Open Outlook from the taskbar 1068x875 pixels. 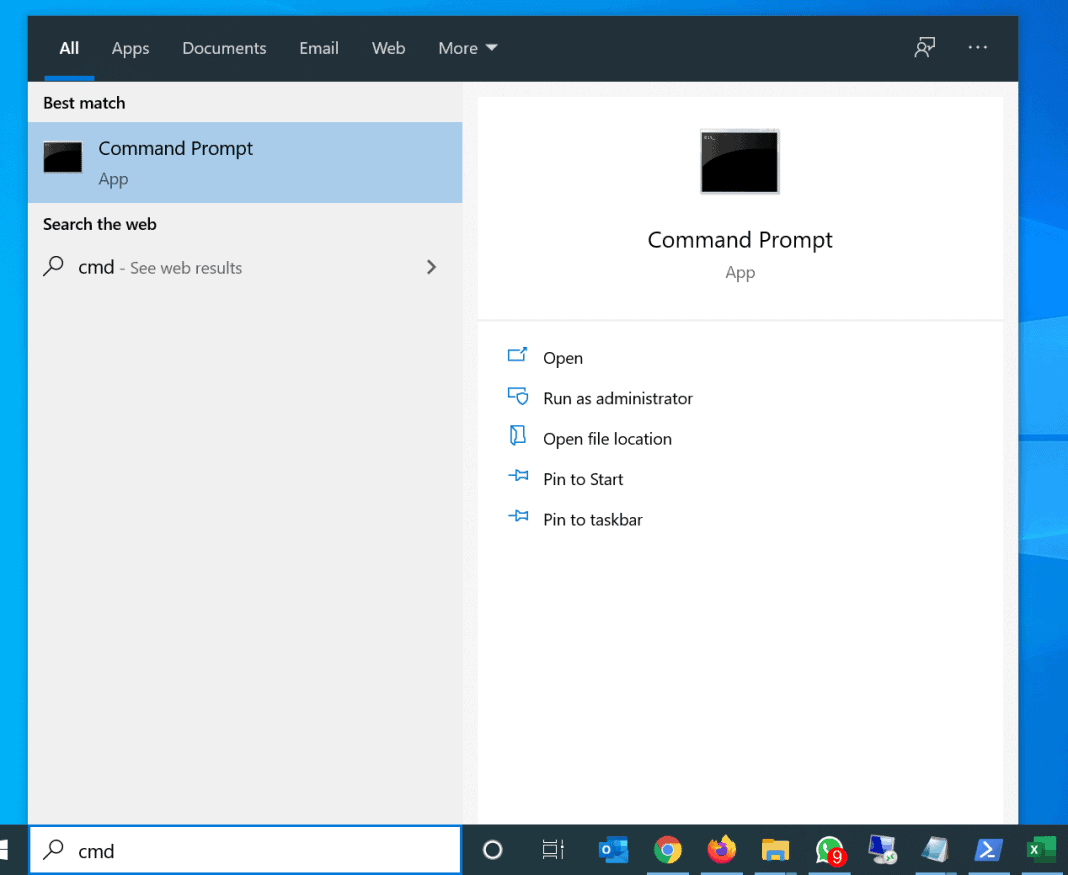pos(613,850)
